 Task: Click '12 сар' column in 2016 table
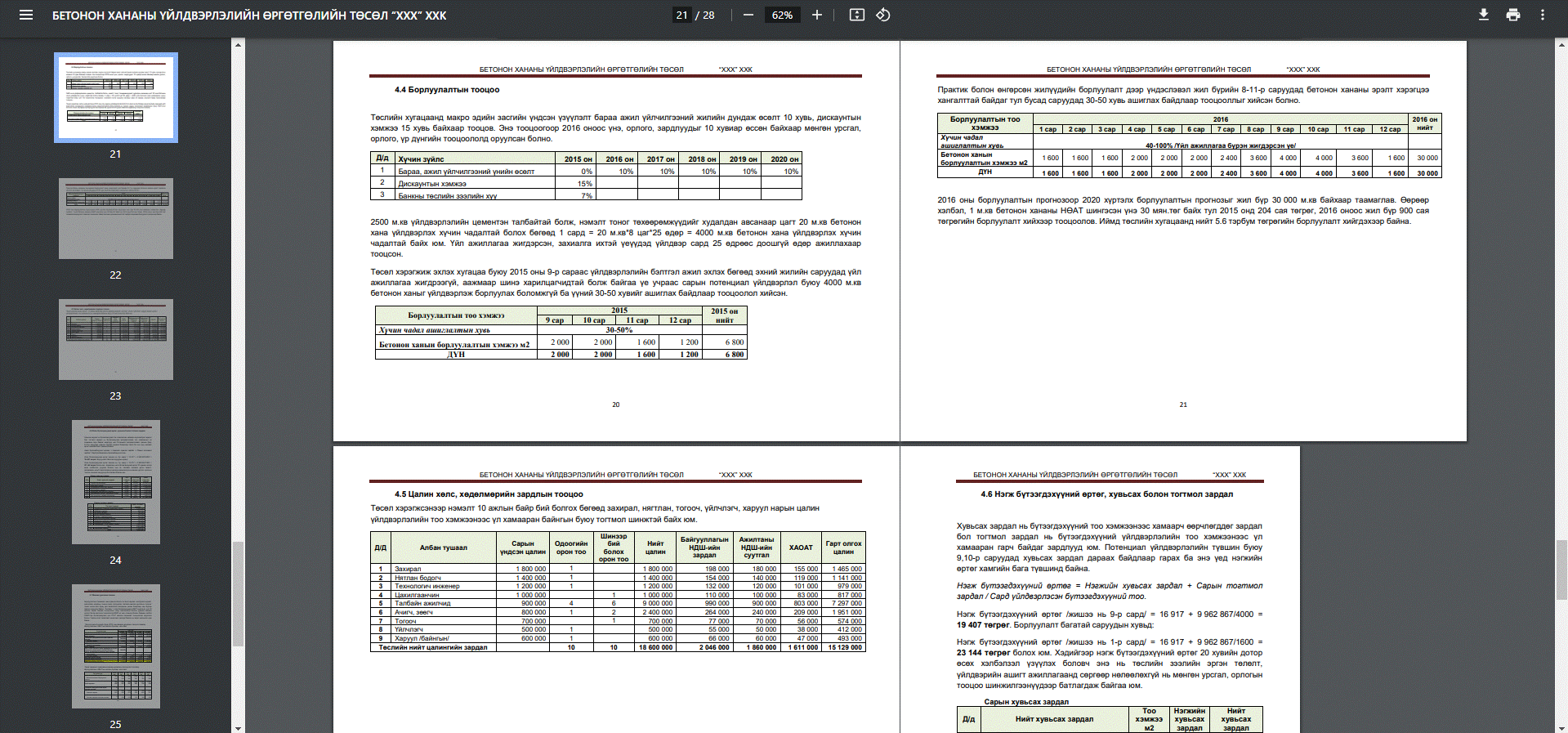(1390, 129)
